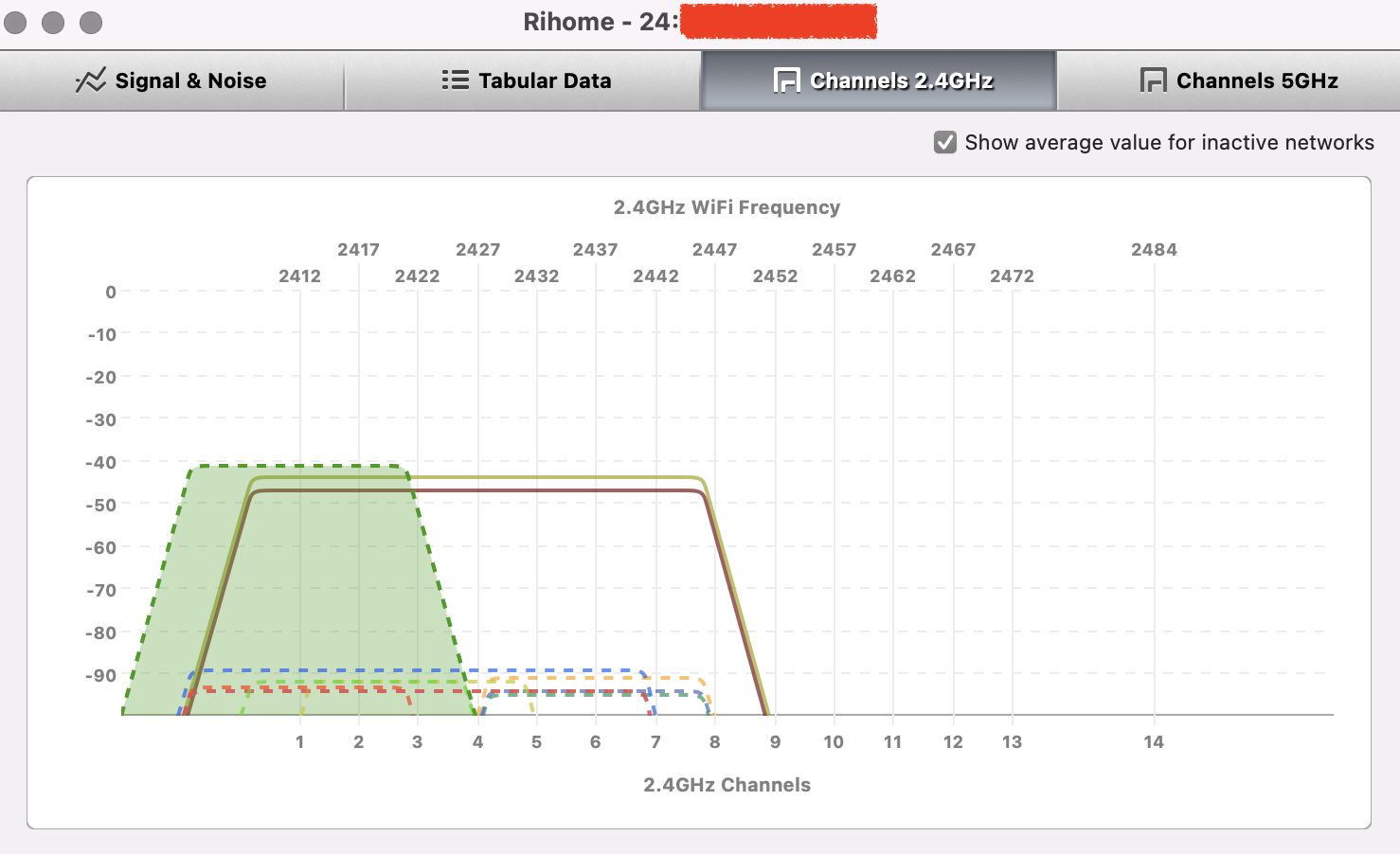Select the Channels 5GHz tab label
The image size is (1400, 854).
click(1257, 80)
